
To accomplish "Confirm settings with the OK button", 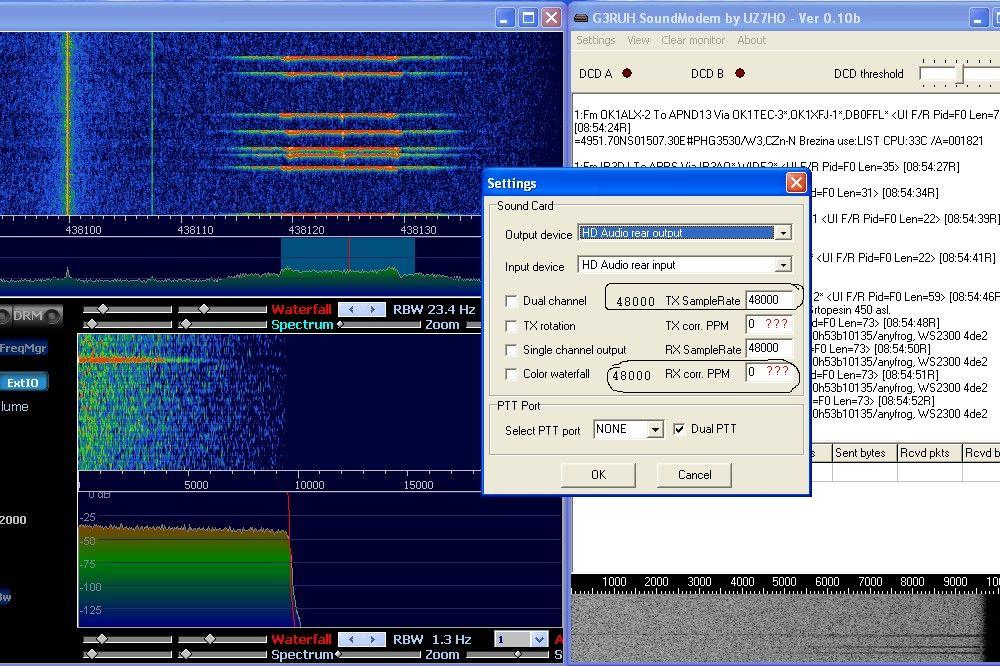I will (598, 474).
